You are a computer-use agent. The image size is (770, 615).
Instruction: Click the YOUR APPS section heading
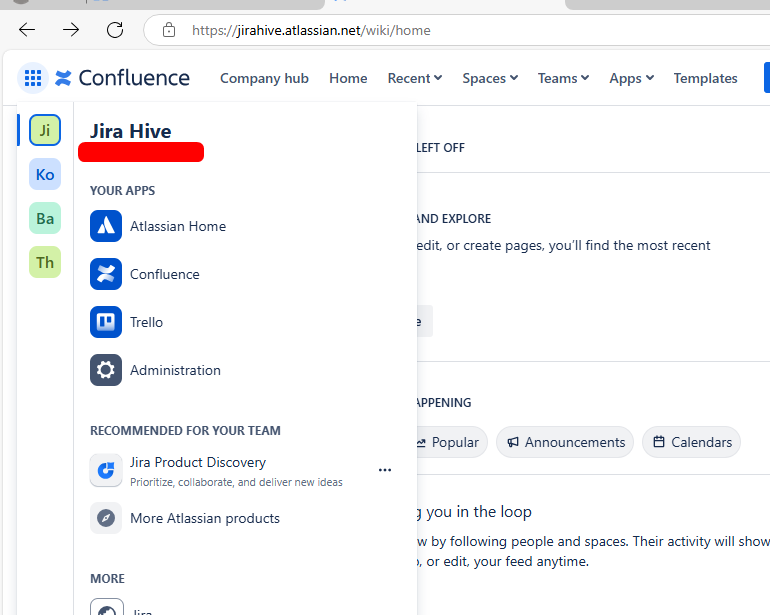[x=122, y=191]
